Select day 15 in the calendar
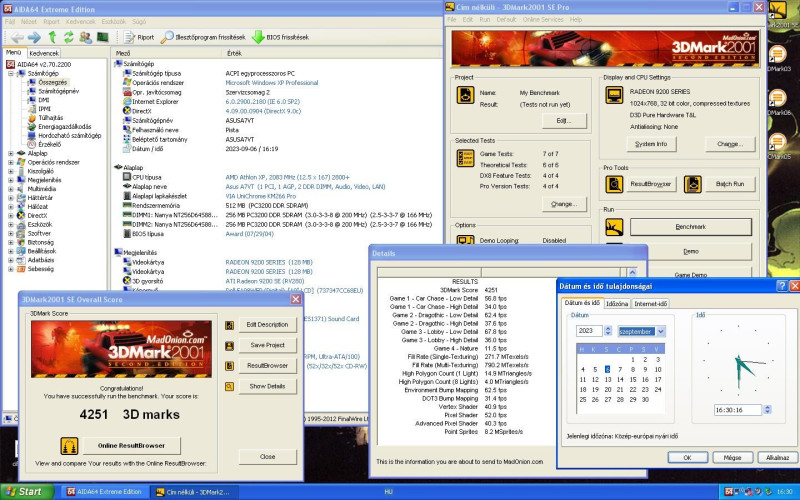 633,380
